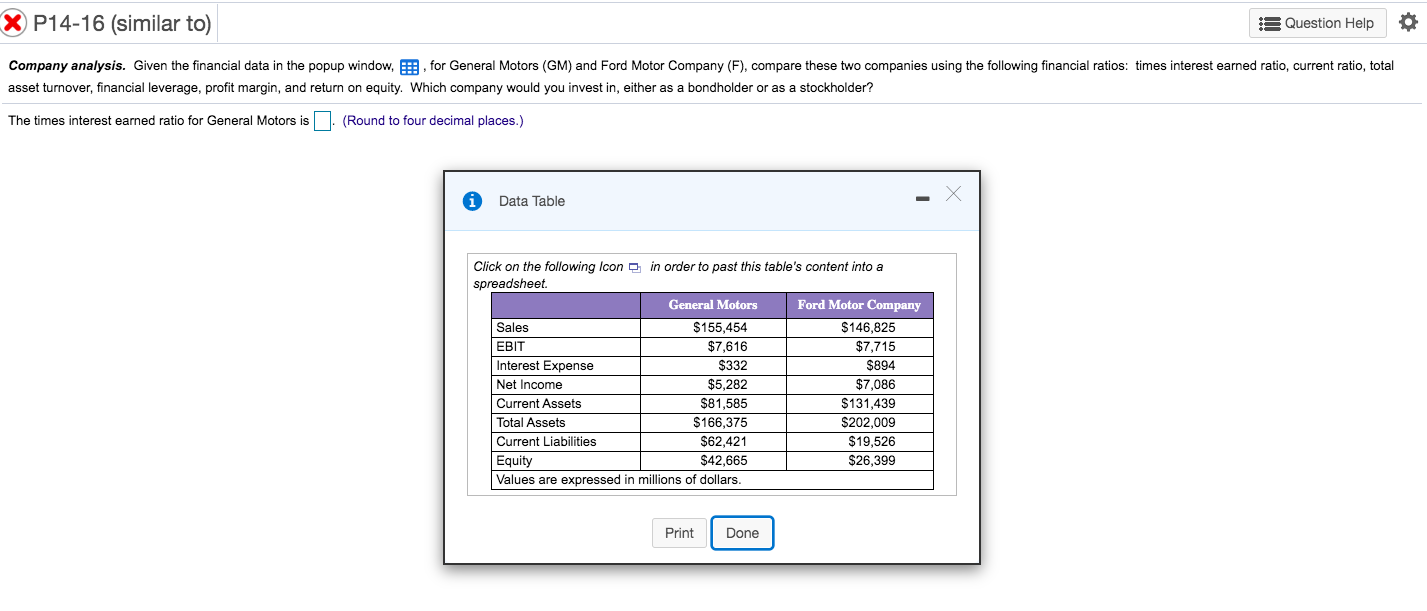Click the Current Liabilities row label

click(546, 442)
